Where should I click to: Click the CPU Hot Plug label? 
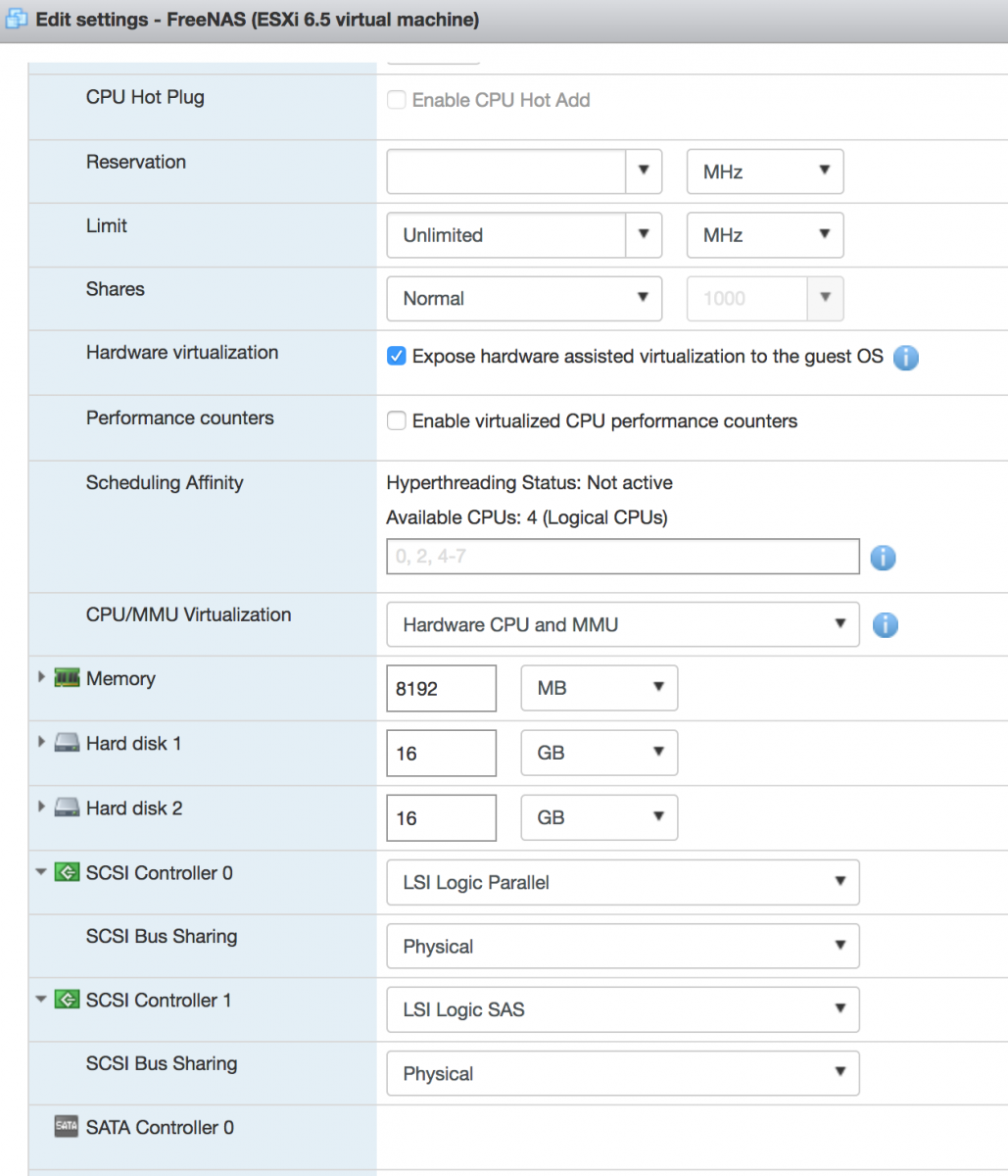point(145,97)
